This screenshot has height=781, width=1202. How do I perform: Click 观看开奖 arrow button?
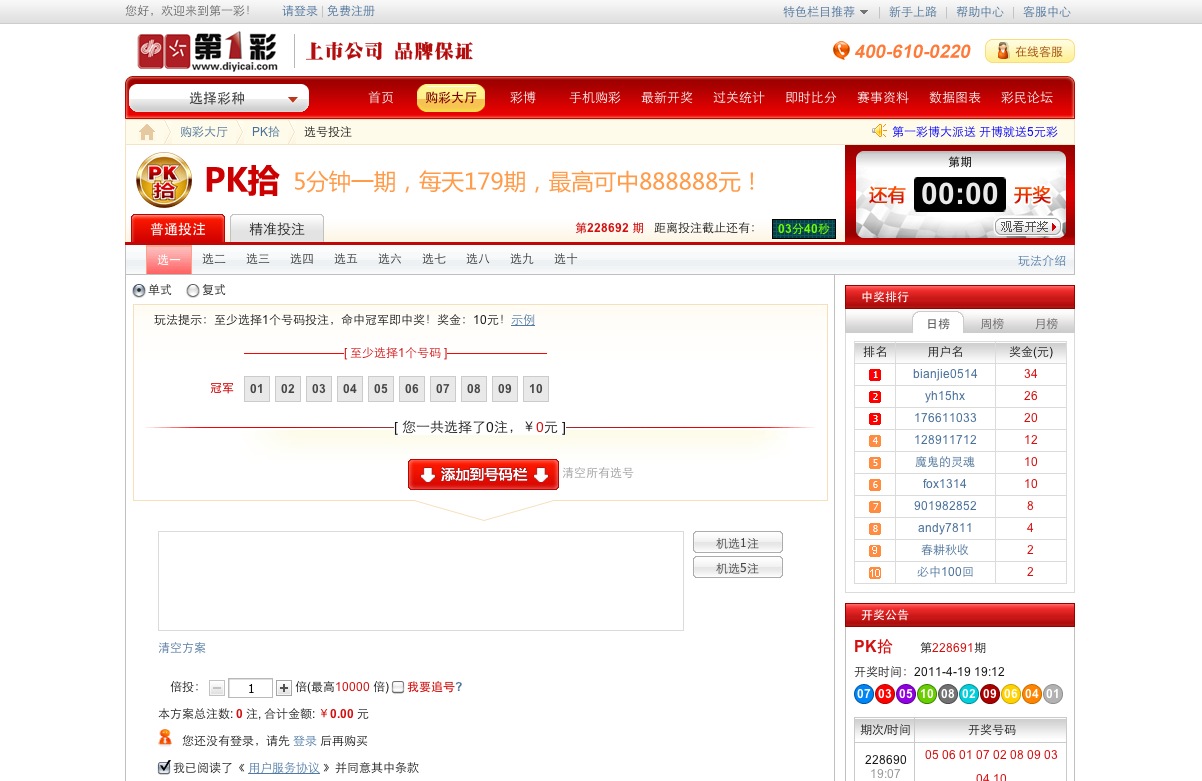click(x=1027, y=227)
